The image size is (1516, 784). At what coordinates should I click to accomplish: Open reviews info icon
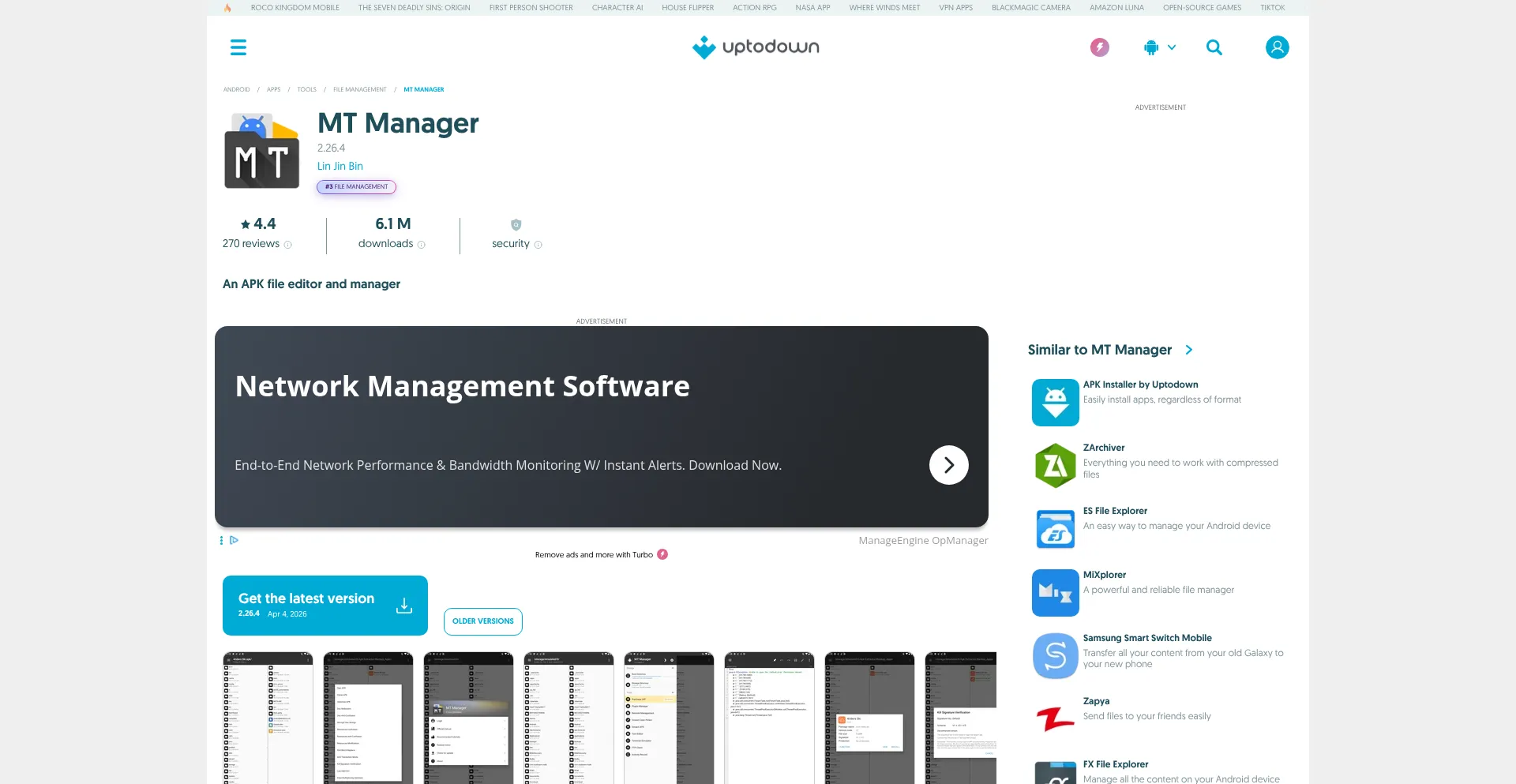(288, 245)
